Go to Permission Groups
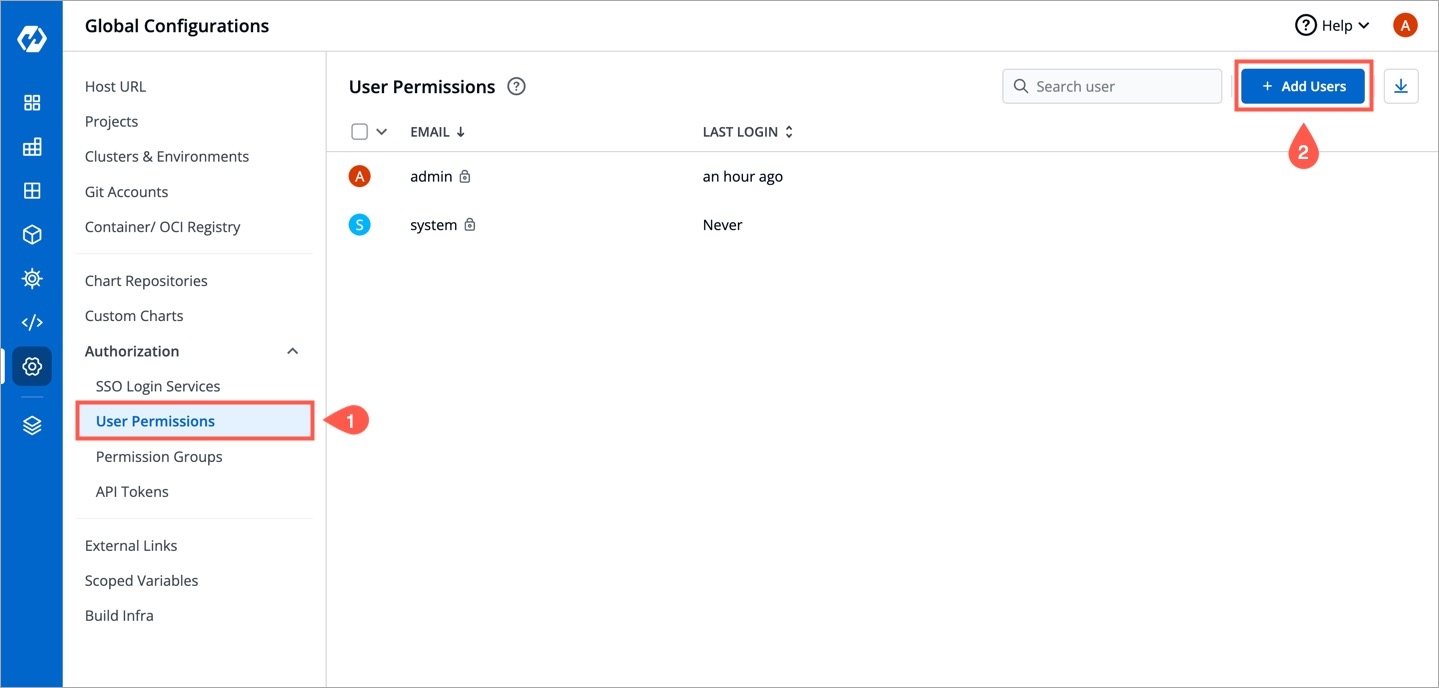 coord(159,457)
